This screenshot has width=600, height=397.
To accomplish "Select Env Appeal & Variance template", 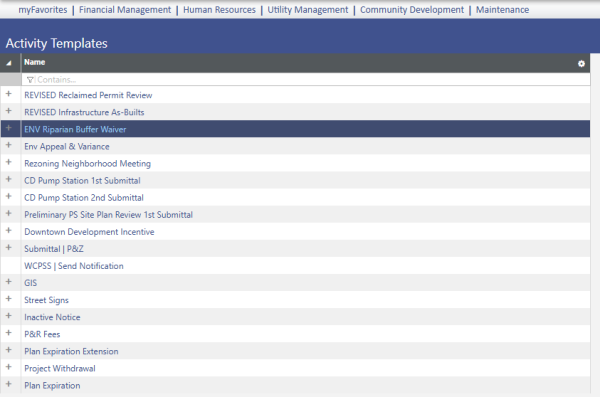I will 67,147.
